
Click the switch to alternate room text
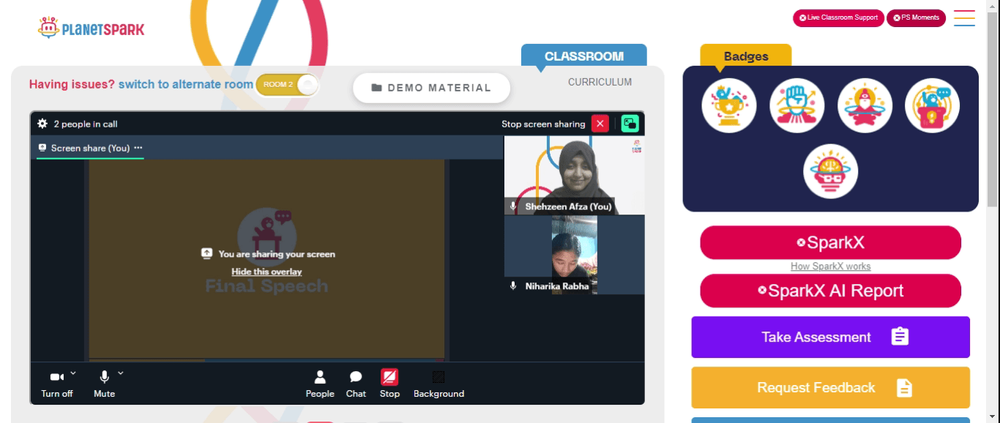tap(186, 84)
